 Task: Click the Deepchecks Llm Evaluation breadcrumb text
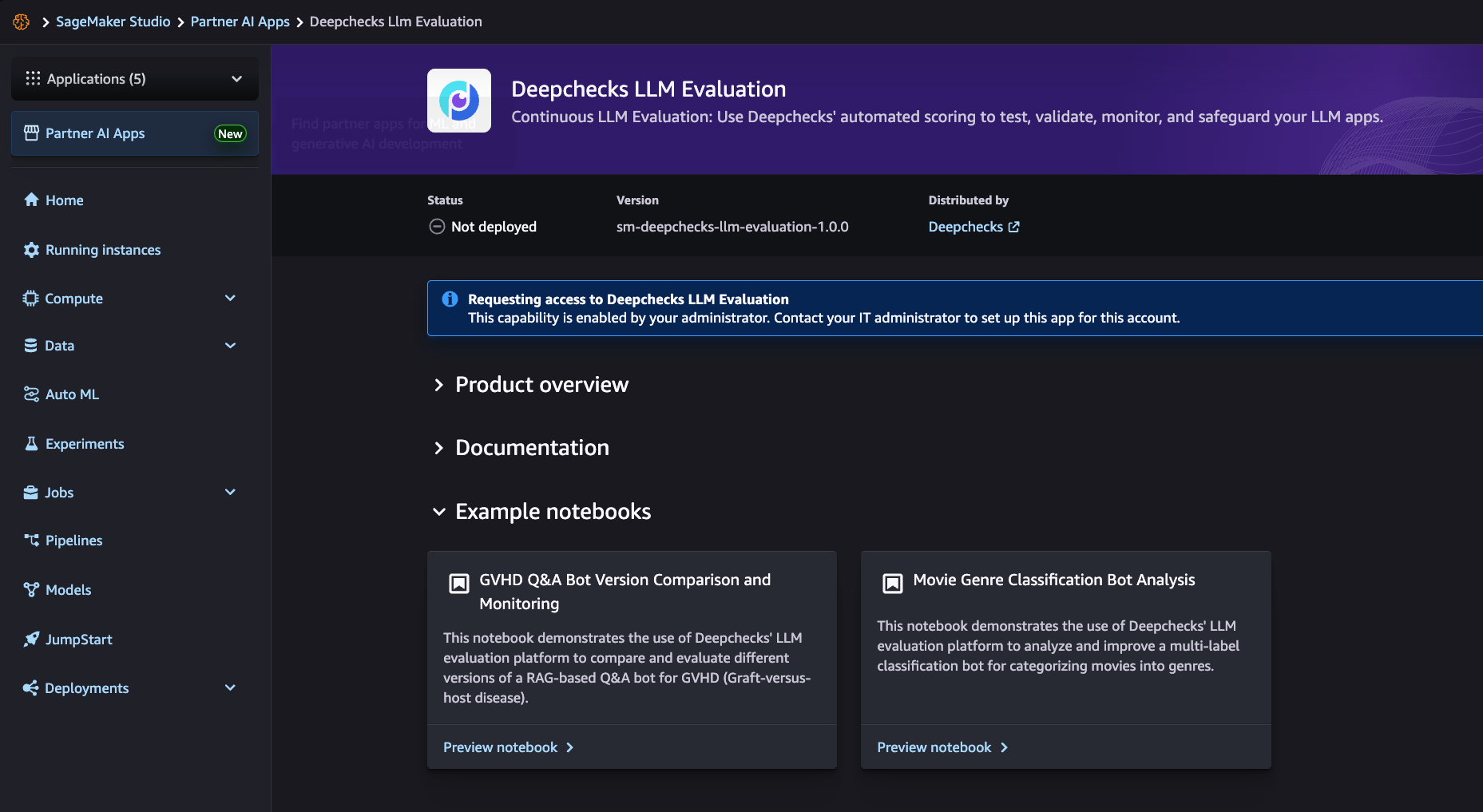tap(396, 22)
